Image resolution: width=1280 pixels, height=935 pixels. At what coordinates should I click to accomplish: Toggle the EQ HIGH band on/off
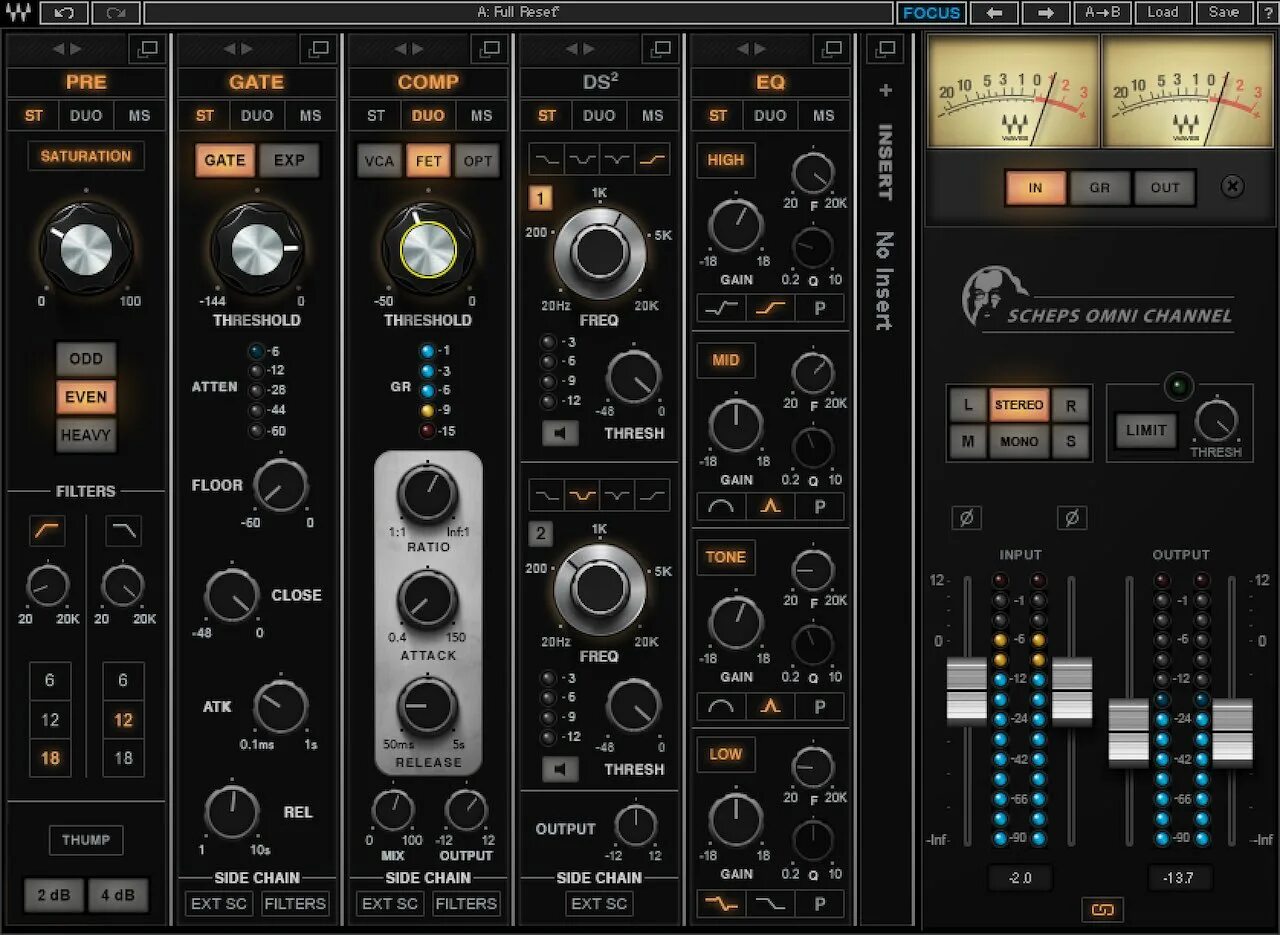726,160
